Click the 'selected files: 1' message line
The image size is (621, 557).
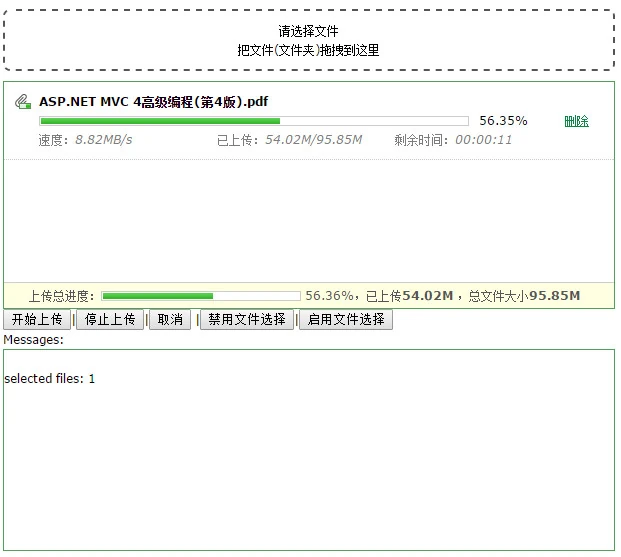(x=50, y=379)
